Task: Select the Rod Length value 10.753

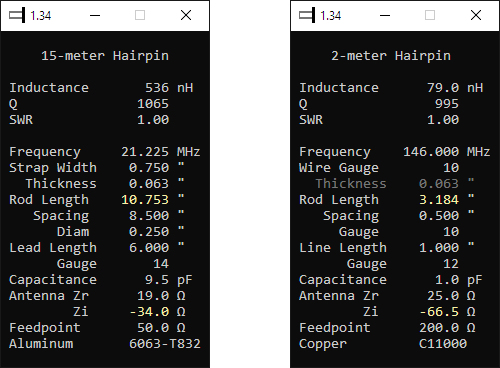Action: click(145, 200)
